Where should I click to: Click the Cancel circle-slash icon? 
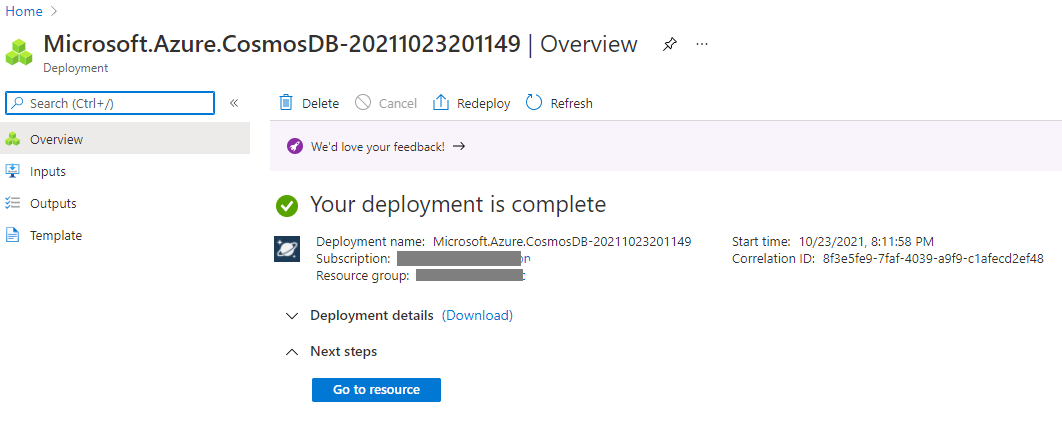coord(363,102)
